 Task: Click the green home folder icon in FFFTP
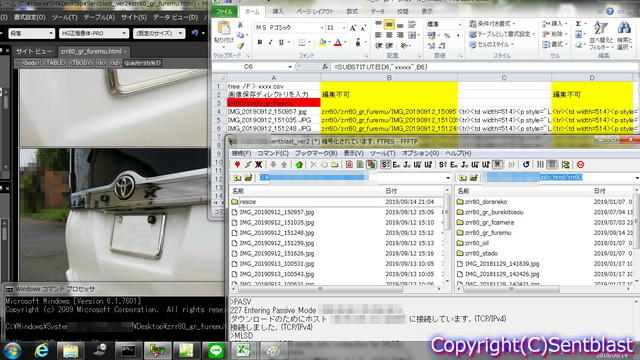(299, 164)
